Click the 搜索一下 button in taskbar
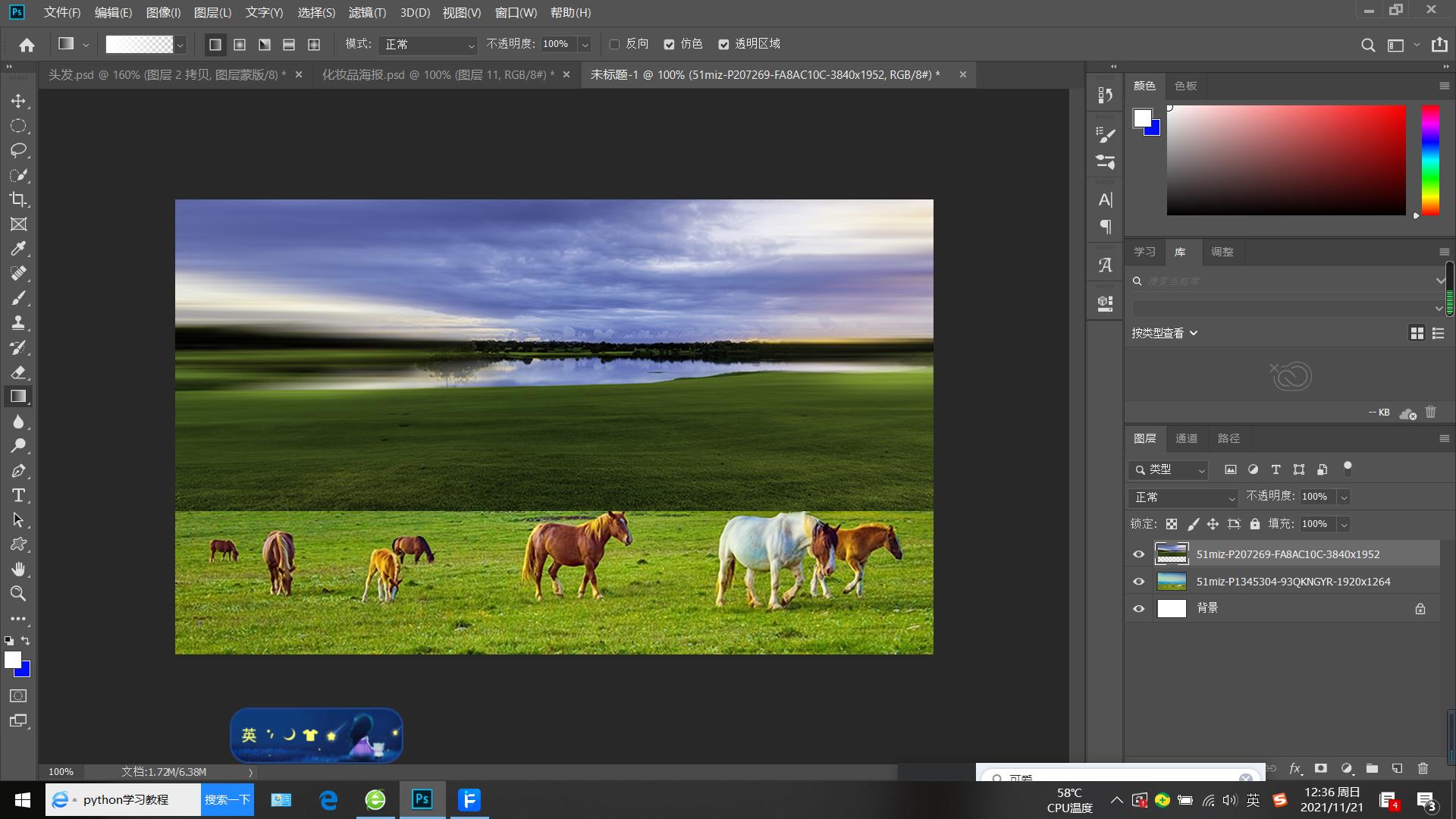Image resolution: width=1456 pixels, height=819 pixels. click(227, 800)
